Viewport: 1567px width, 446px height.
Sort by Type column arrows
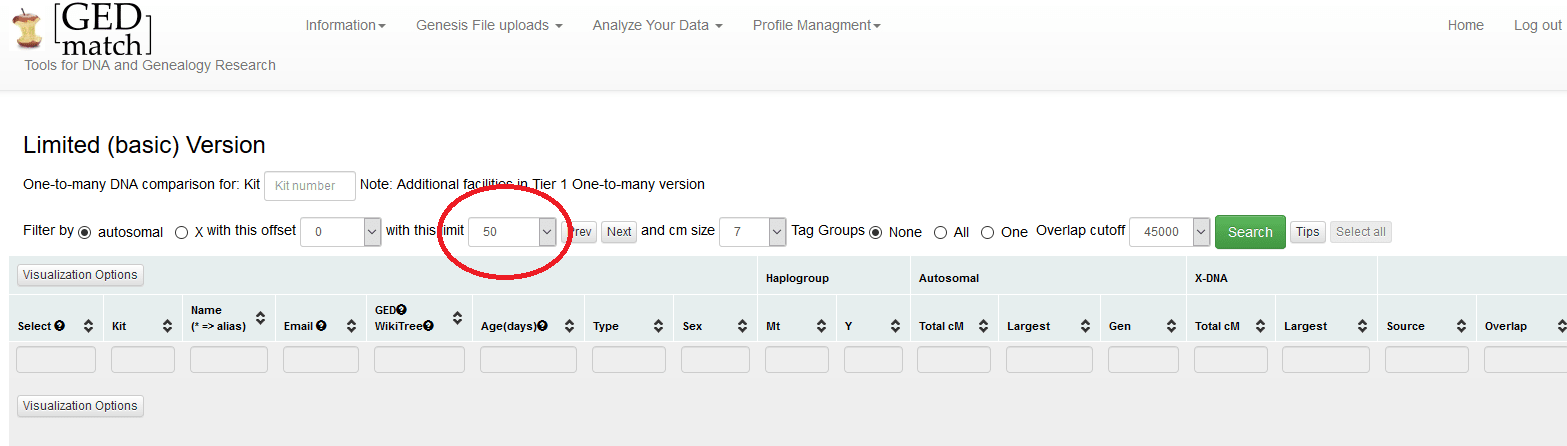[x=658, y=326]
